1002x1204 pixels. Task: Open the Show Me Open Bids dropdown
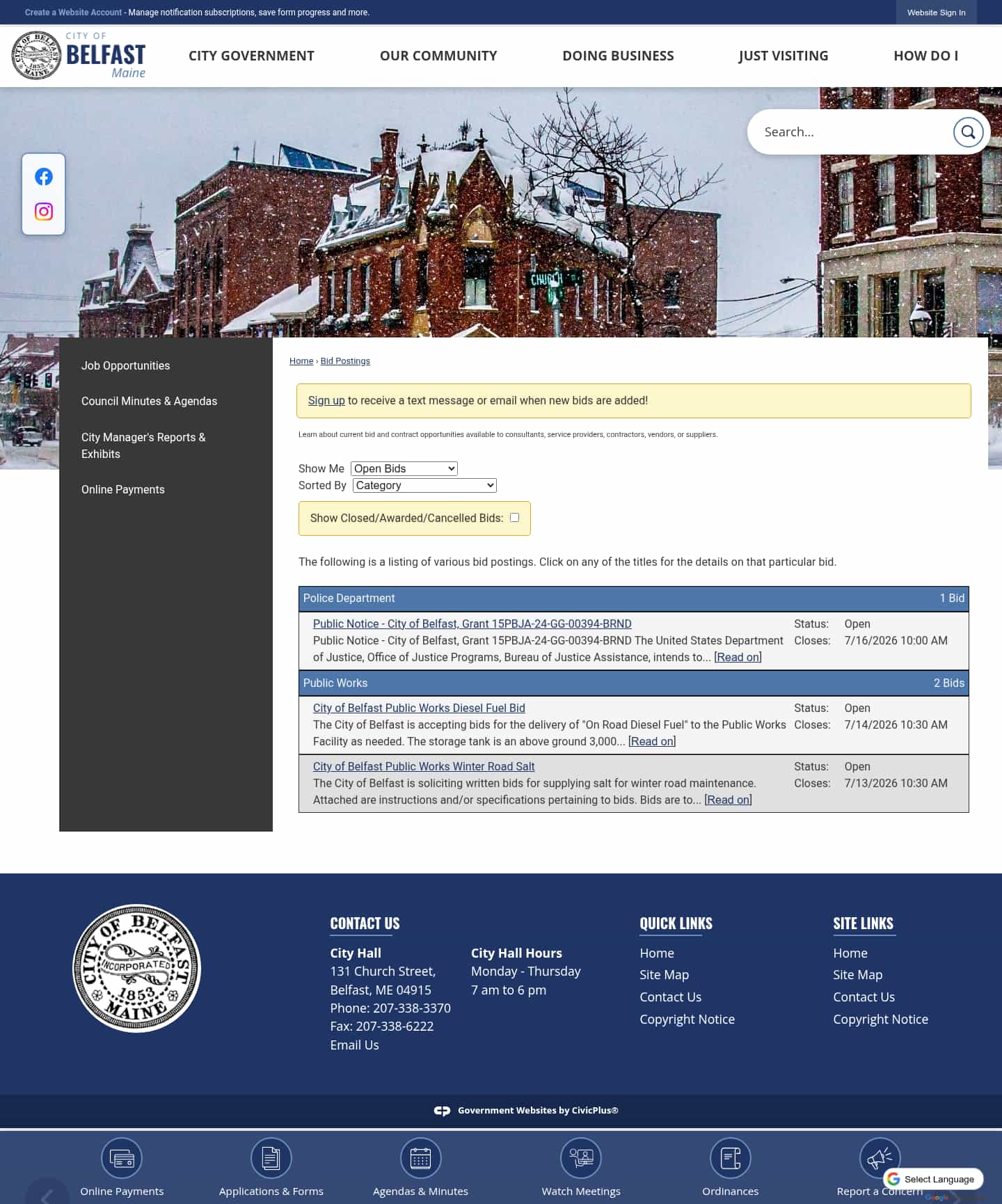tap(404, 468)
